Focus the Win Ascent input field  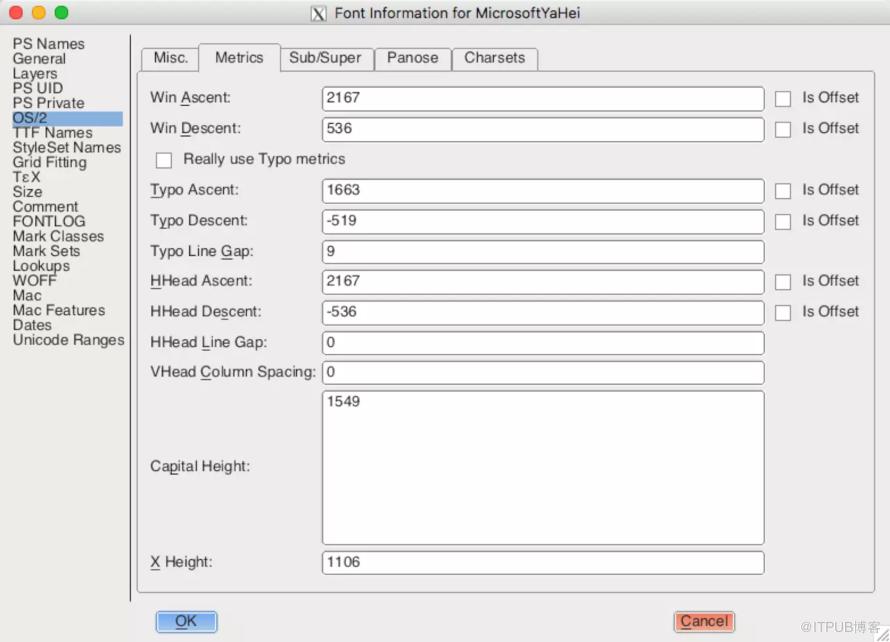tap(543, 99)
